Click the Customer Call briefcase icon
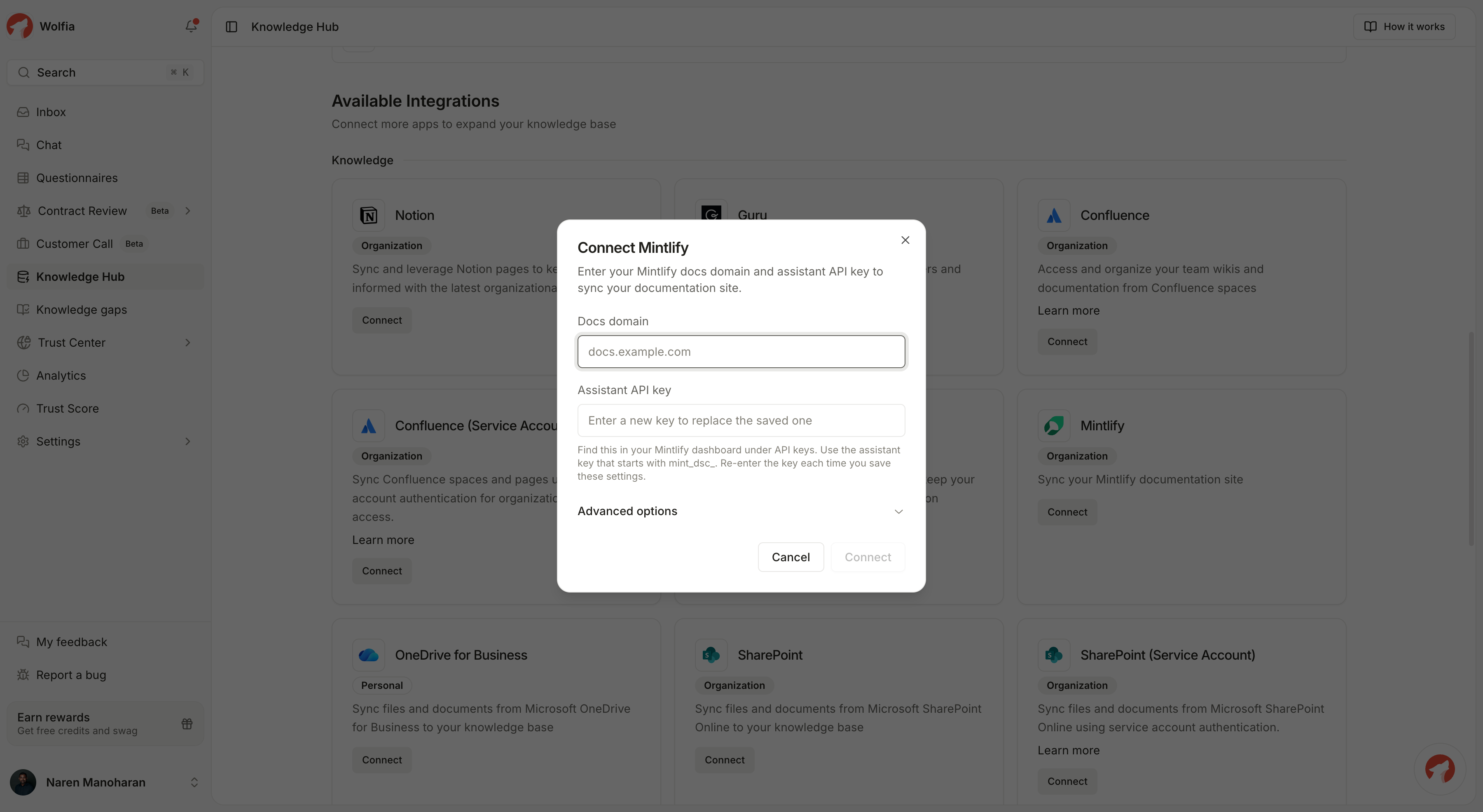Viewport: 1483px width, 812px height. (x=23, y=243)
